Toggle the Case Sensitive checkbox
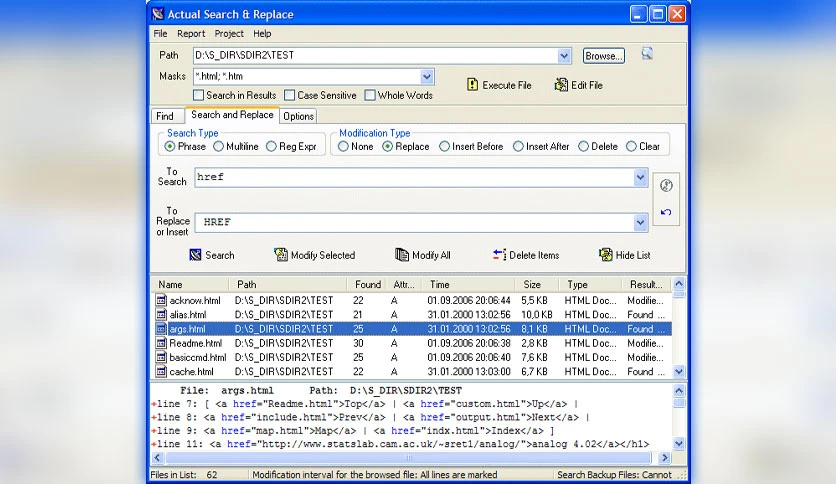Screen dimensions: 836x484 click(x=290, y=95)
